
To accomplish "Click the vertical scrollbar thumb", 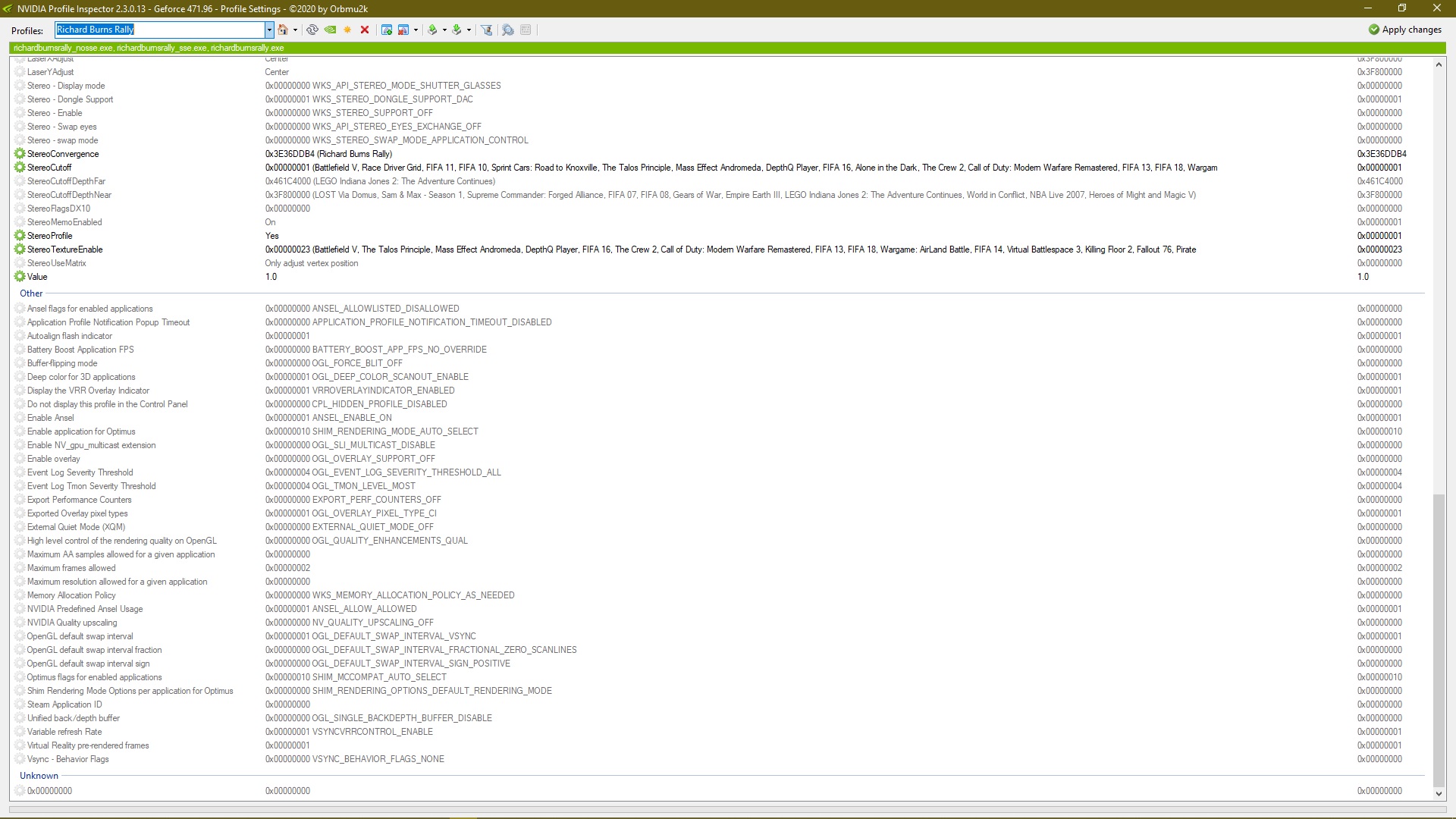I will (x=1439, y=641).
